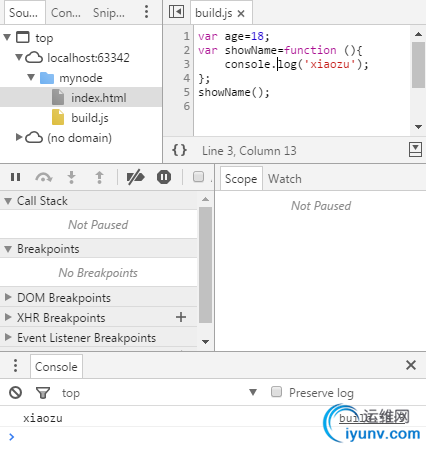
Task: Click the step over function icon
Action: click(x=44, y=177)
